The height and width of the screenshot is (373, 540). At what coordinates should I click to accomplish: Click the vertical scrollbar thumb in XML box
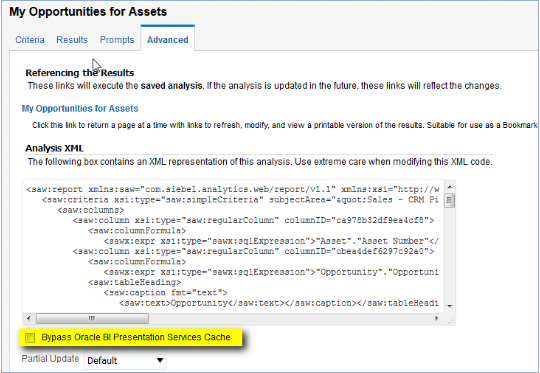tap(449, 200)
